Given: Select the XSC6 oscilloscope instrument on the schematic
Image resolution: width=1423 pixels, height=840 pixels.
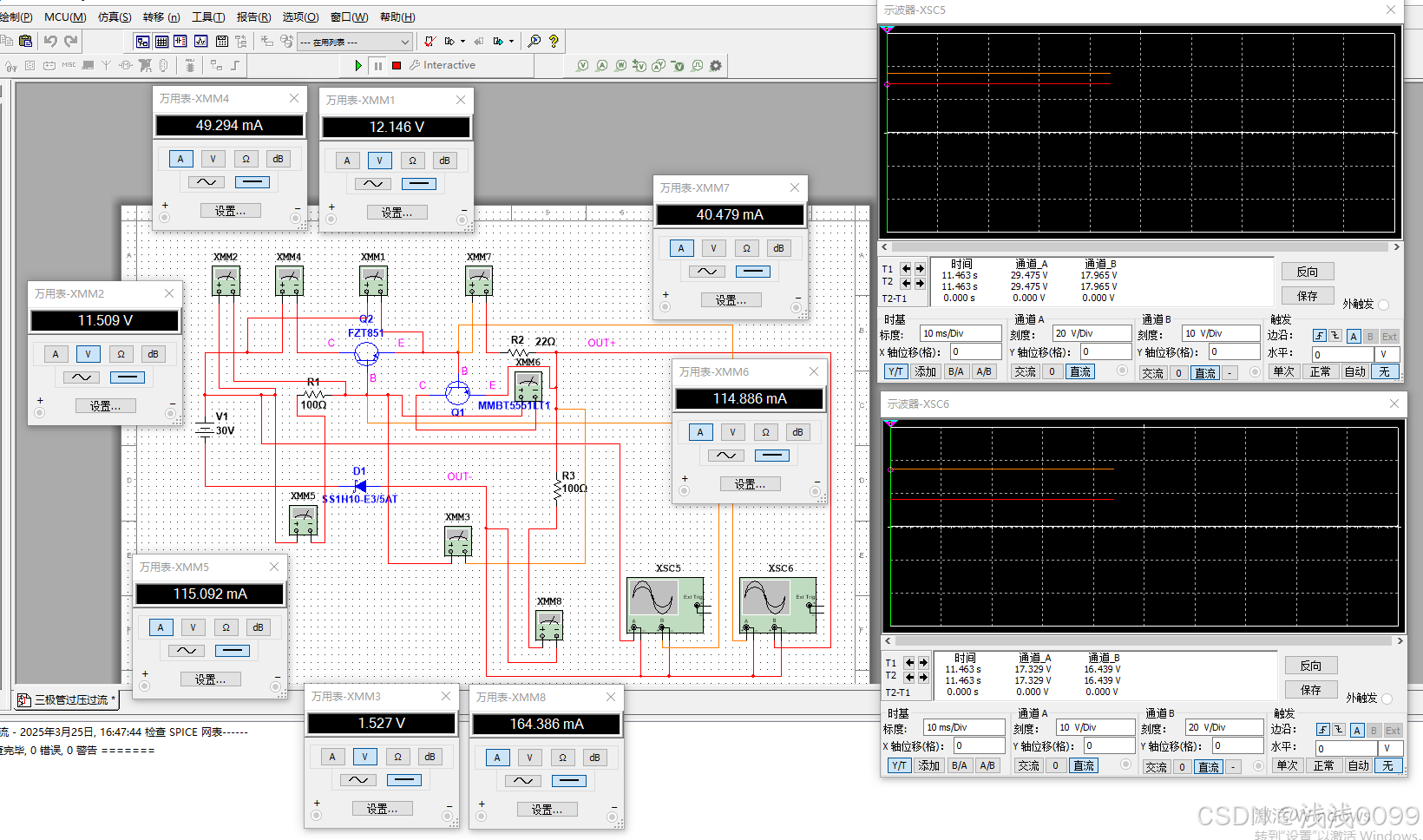Looking at the screenshot, I should (778, 605).
